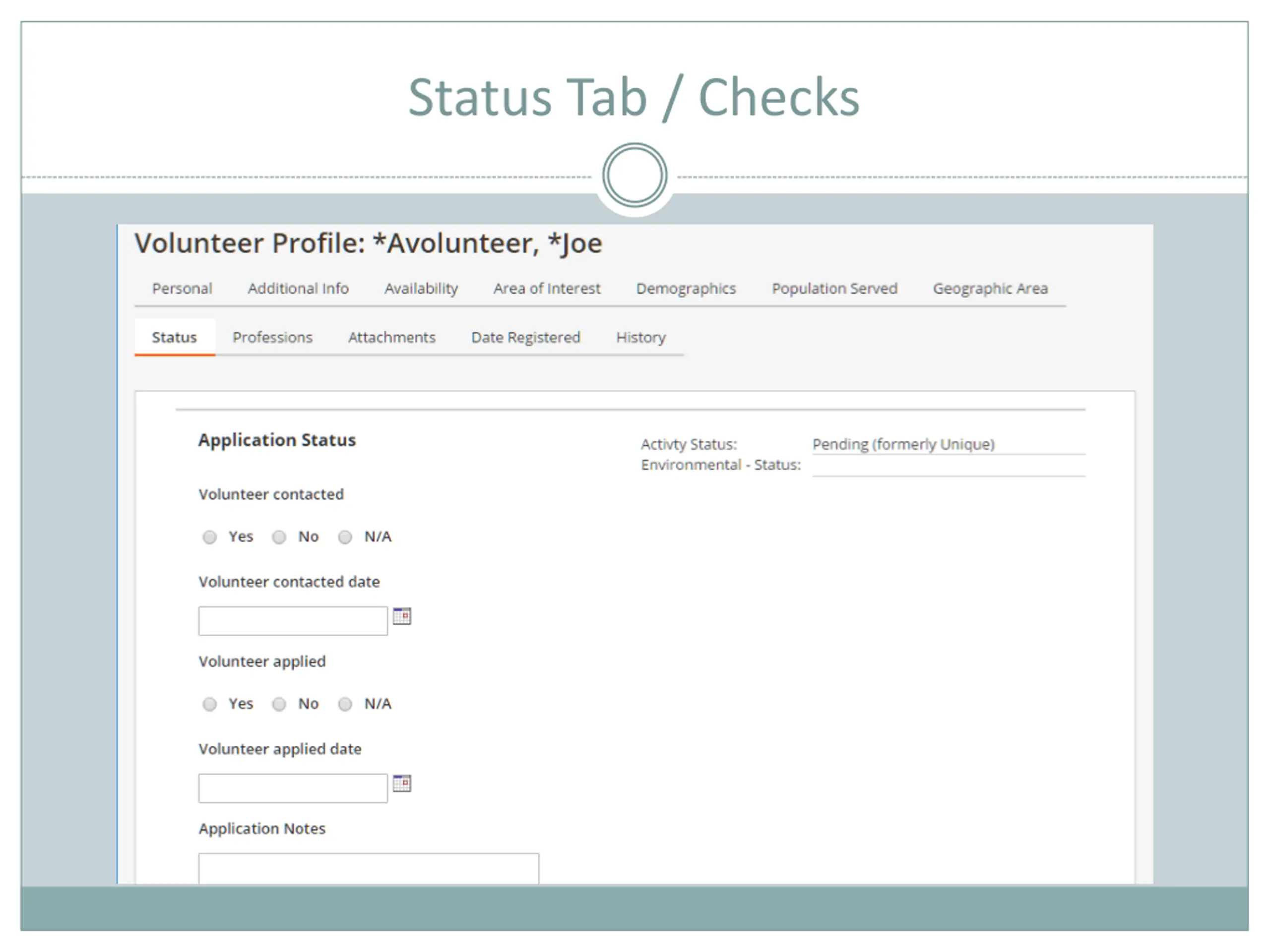
Task: Click the Volunteer contacted date input field
Action: 293,621
